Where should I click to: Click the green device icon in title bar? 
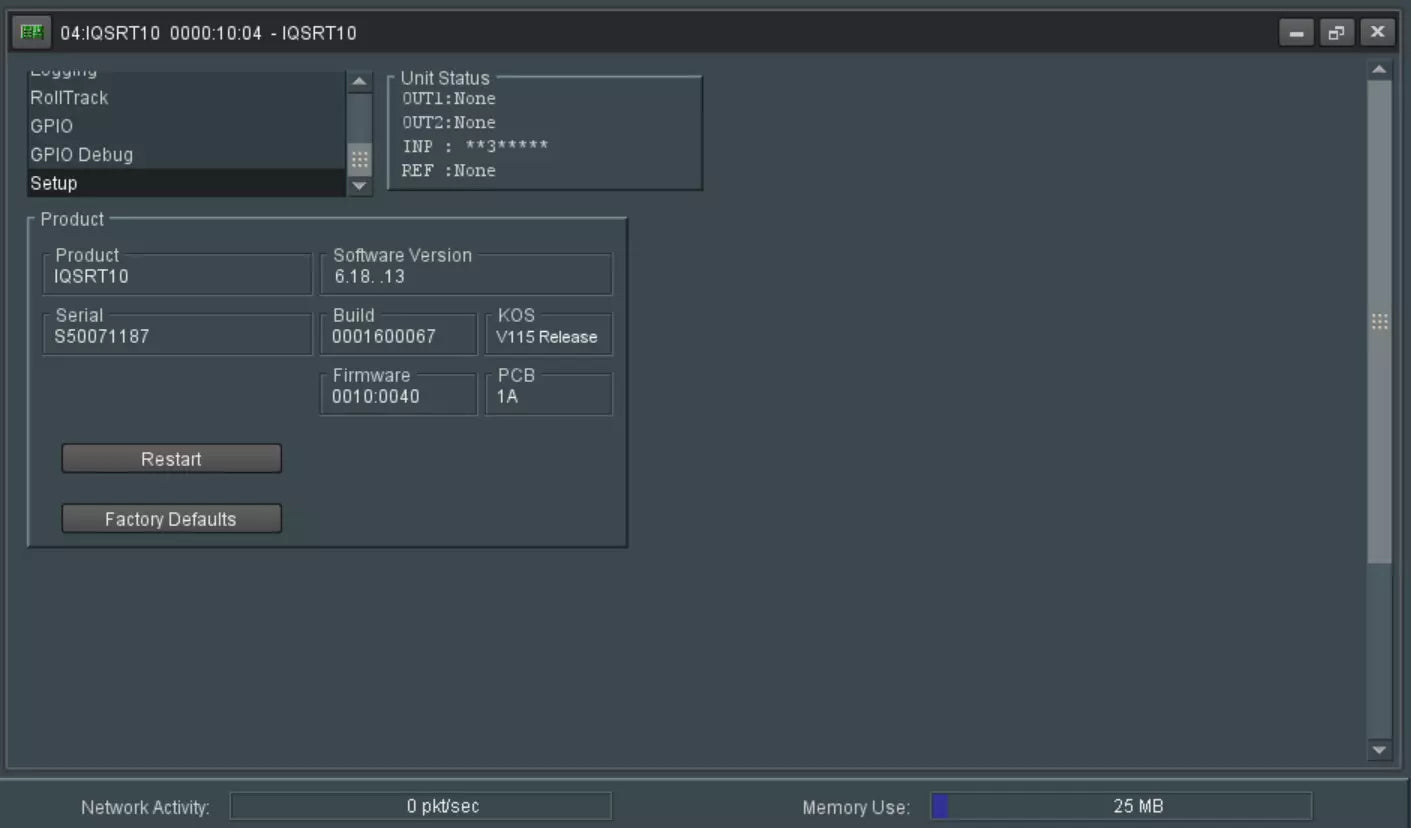(x=32, y=33)
